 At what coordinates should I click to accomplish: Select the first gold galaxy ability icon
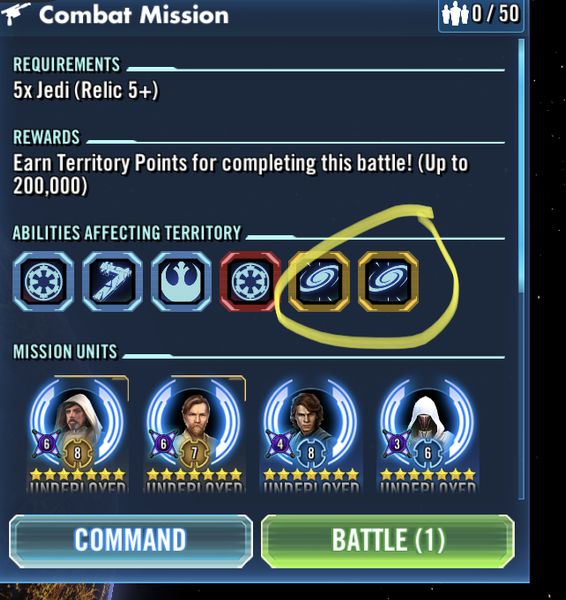319,281
